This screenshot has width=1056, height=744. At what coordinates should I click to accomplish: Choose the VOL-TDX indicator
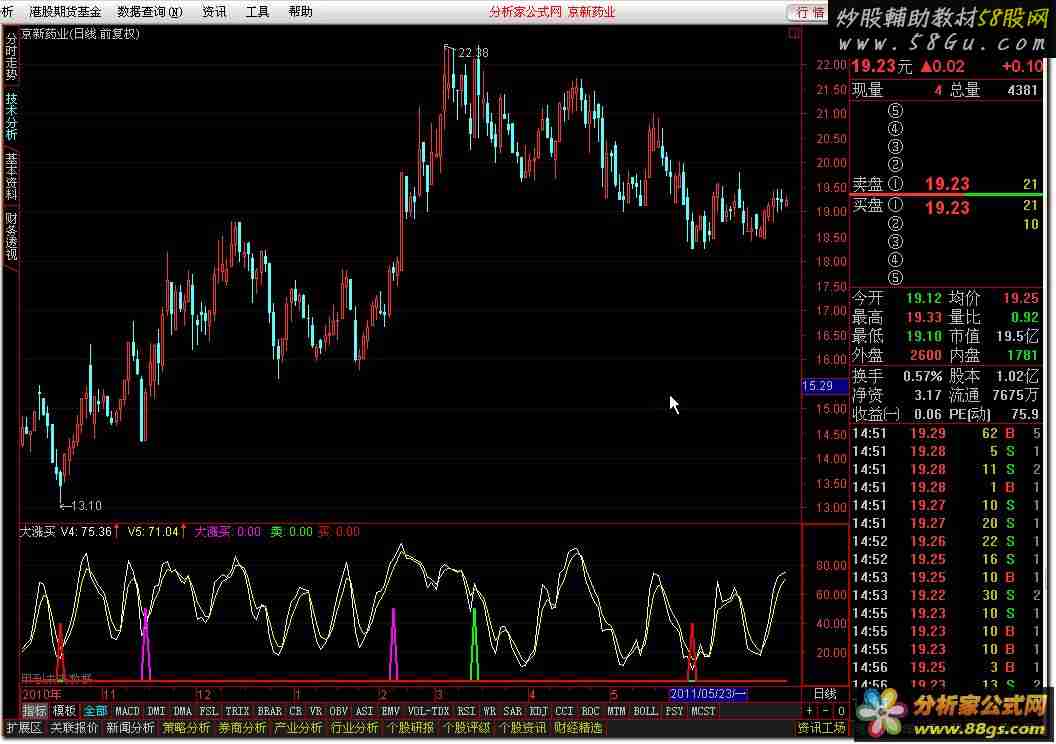428,710
